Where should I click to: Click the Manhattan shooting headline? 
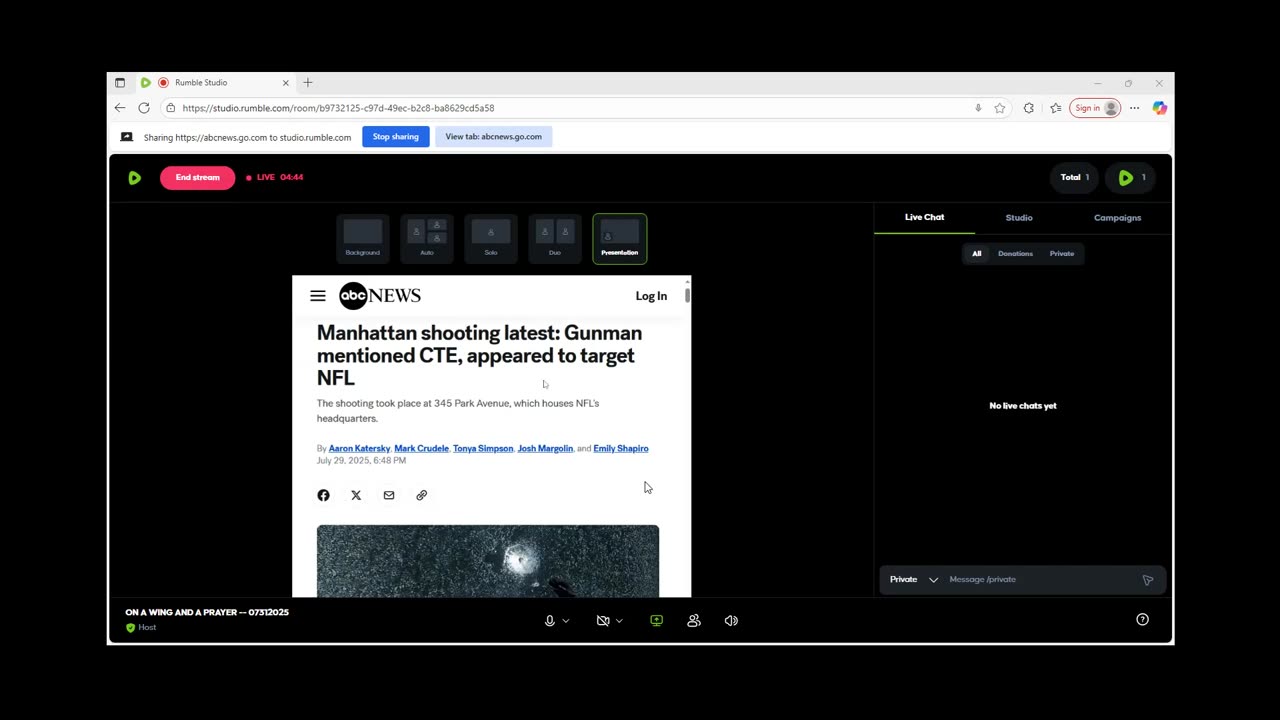(x=480, y=355)
